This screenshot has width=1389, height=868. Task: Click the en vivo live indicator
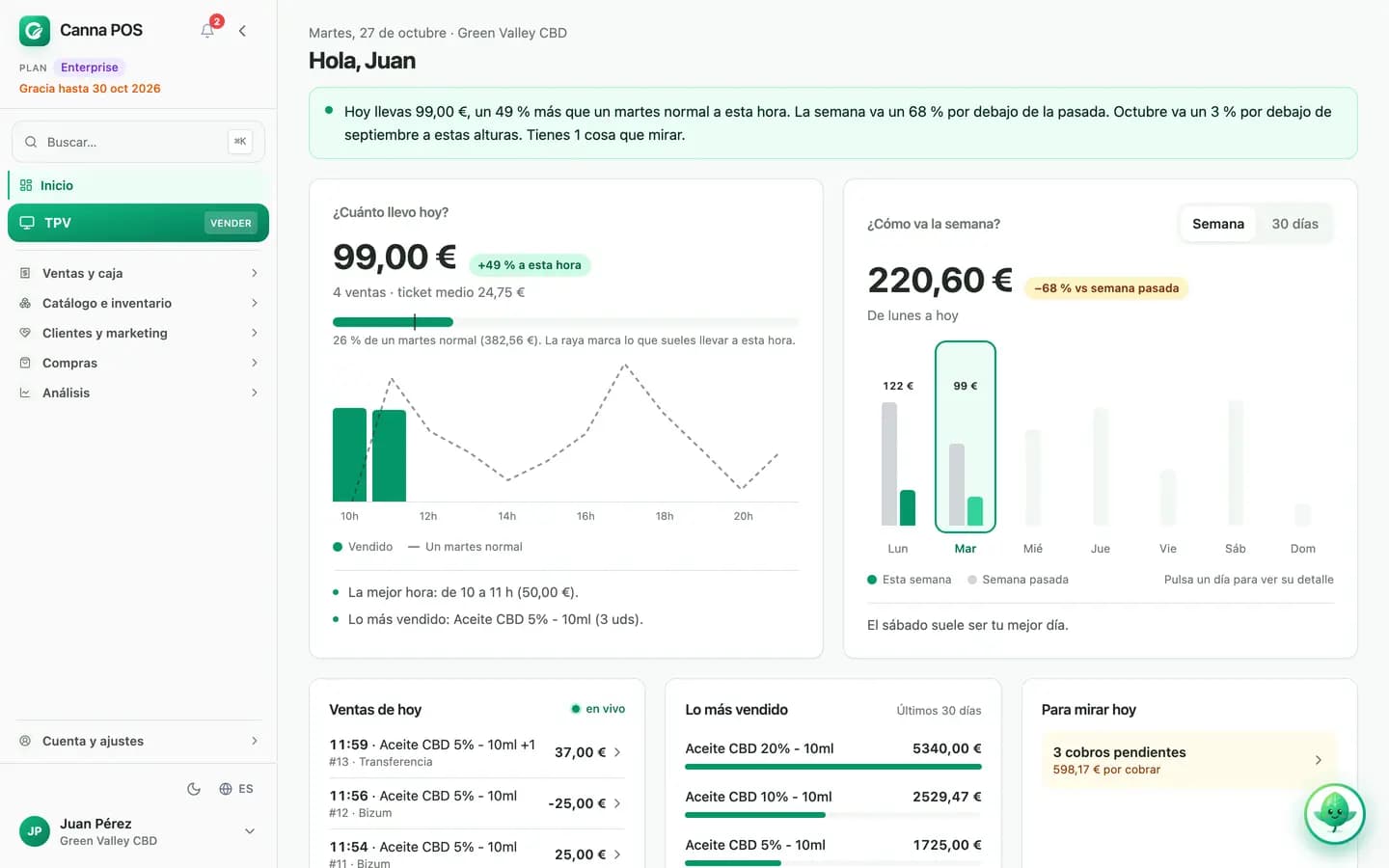point(598,709)
